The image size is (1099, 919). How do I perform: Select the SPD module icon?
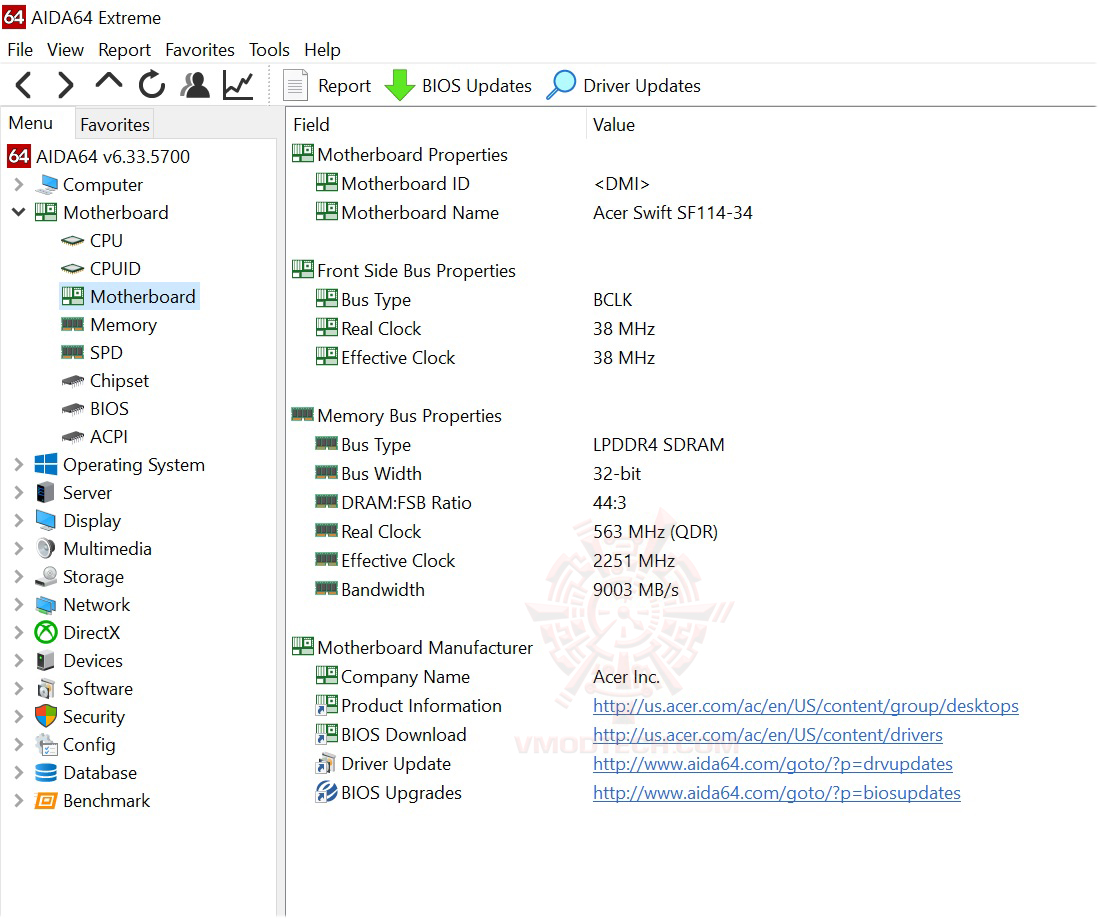[72, 353]
